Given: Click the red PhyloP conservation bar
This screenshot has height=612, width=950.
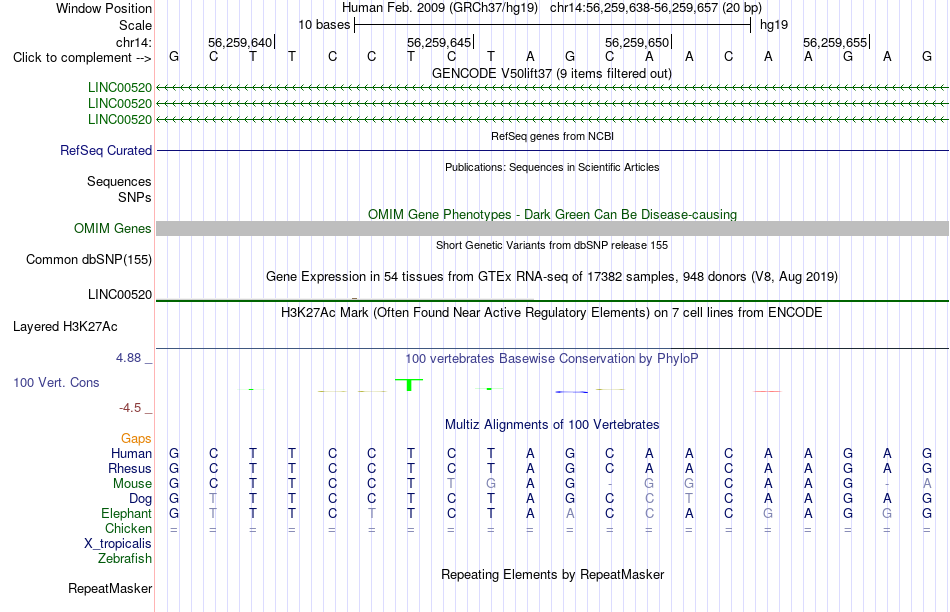Looking at the screenshot, I should point(768,391).
